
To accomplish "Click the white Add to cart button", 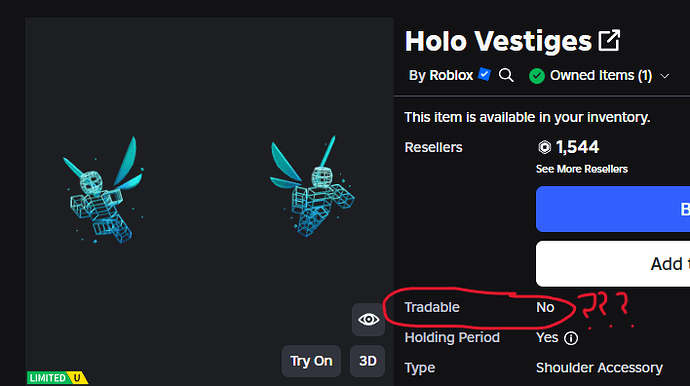I will pyautogui.click(x=613, y=264).
